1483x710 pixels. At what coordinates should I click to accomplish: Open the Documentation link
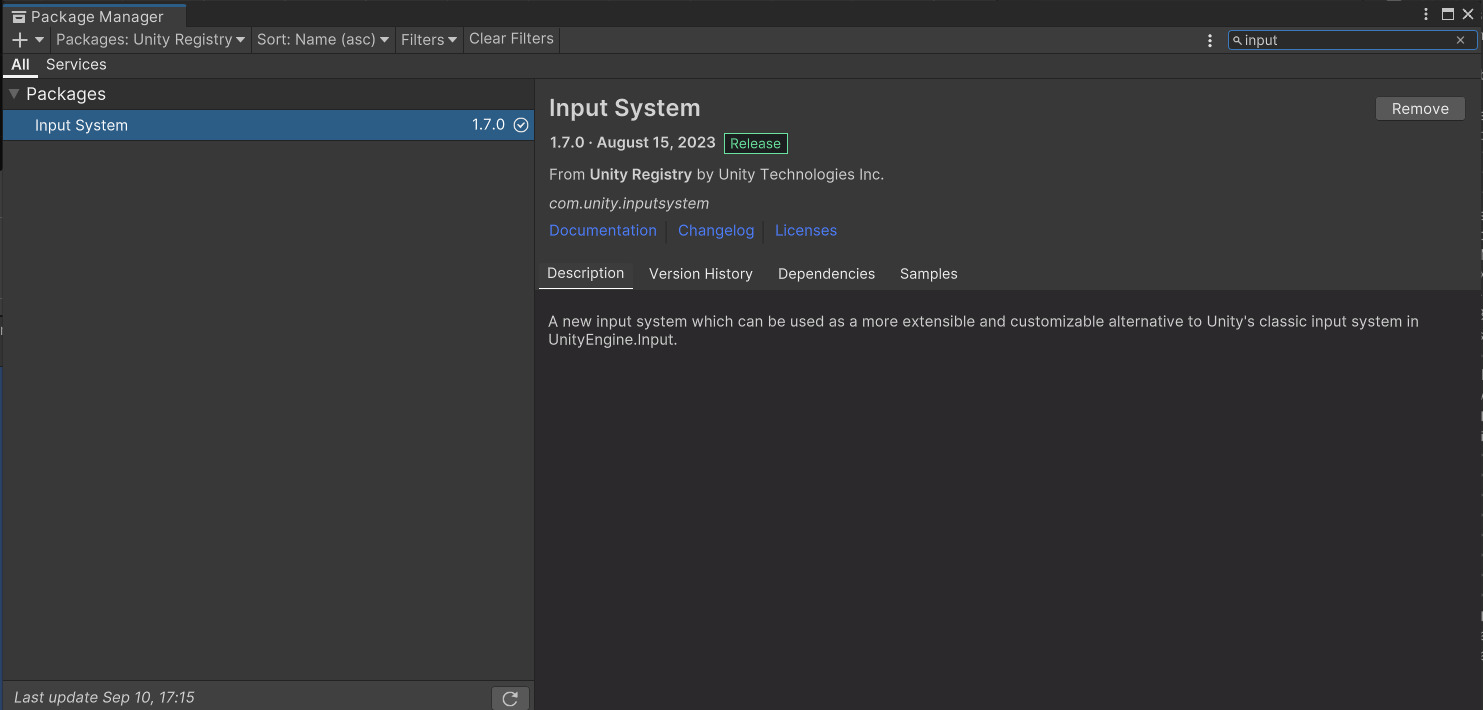click(x=602, y=230)
